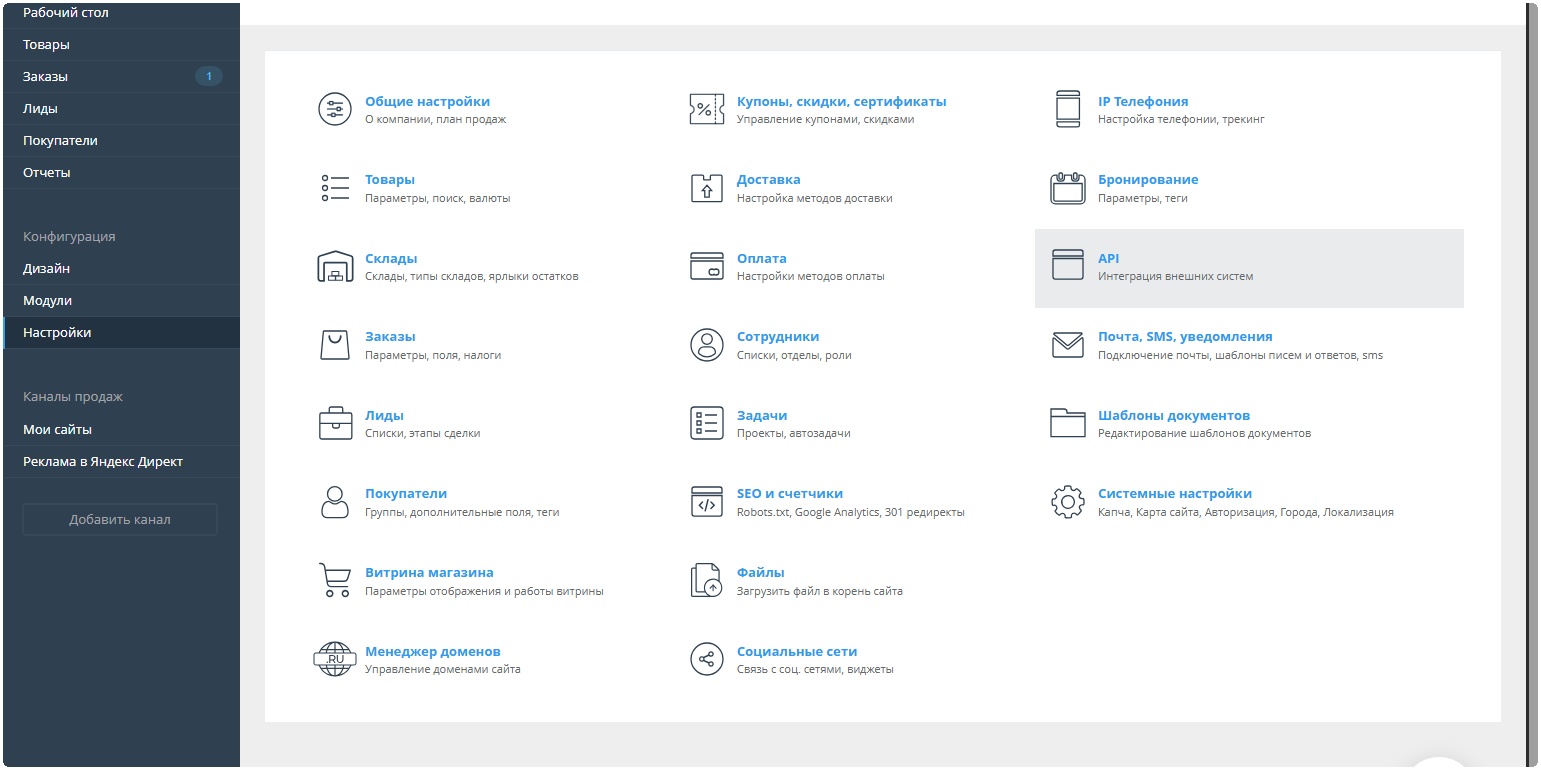
Task: Click the vertical scrollbar on right edge
Action: [1531, 380]
